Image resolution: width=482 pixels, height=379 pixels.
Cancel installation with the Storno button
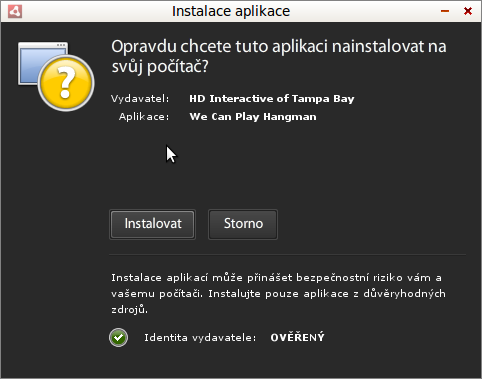[243, 224]
